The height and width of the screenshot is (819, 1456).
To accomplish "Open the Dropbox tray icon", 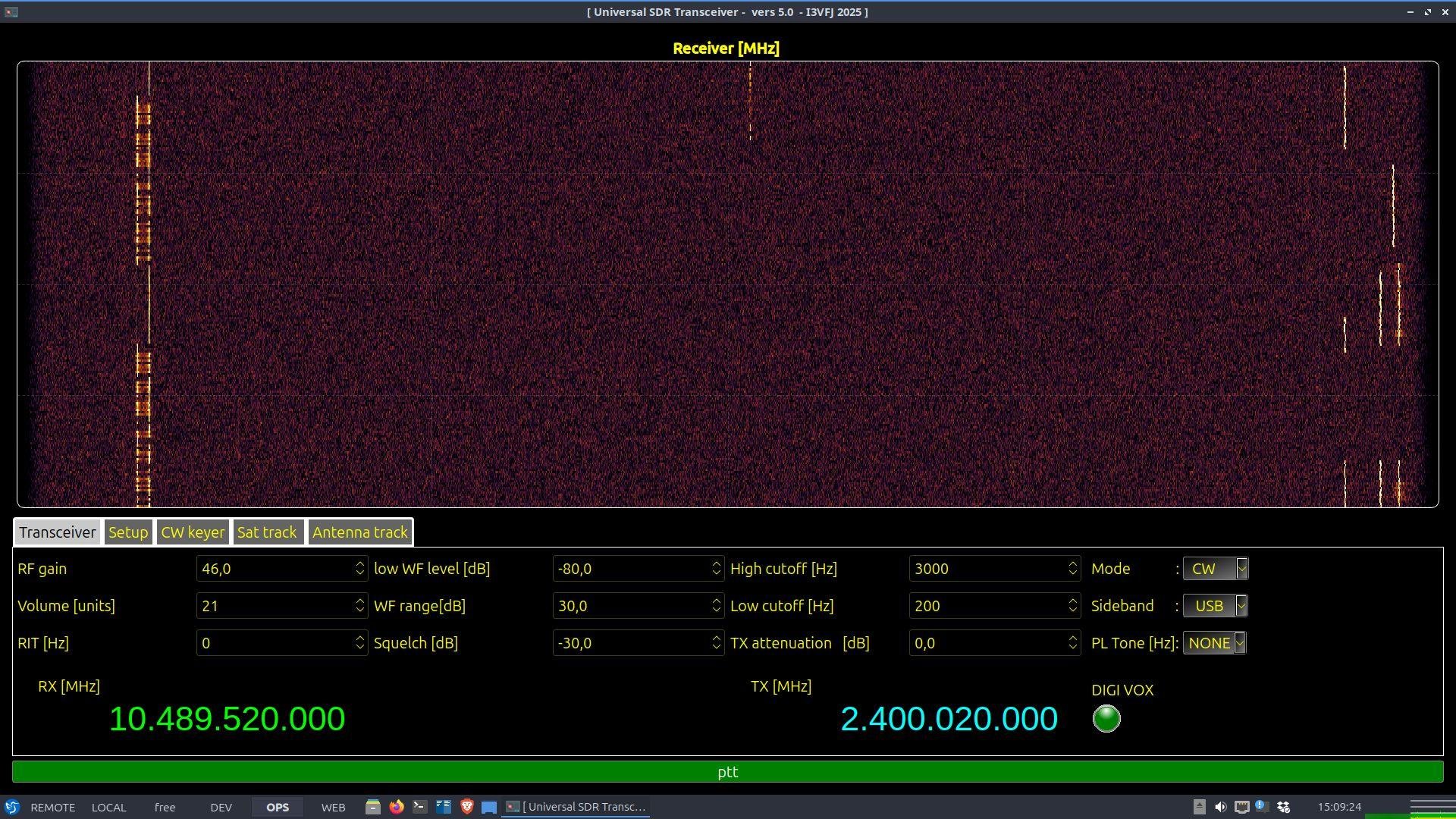I will point(1283,807).
